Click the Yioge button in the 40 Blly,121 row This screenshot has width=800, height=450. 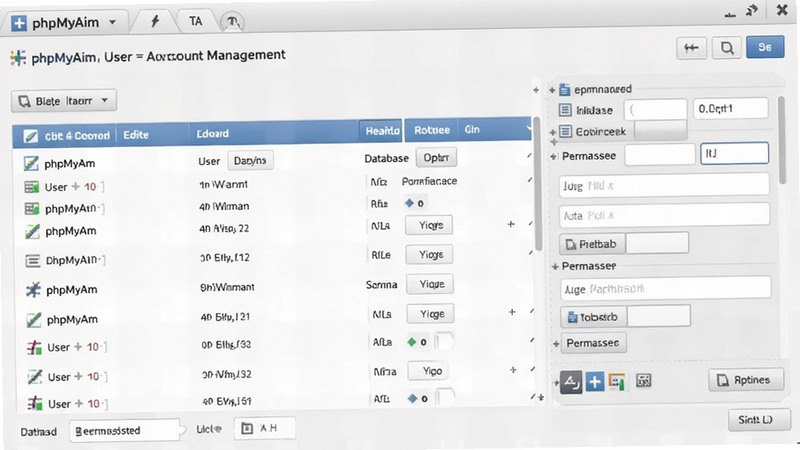click(431, 314)
